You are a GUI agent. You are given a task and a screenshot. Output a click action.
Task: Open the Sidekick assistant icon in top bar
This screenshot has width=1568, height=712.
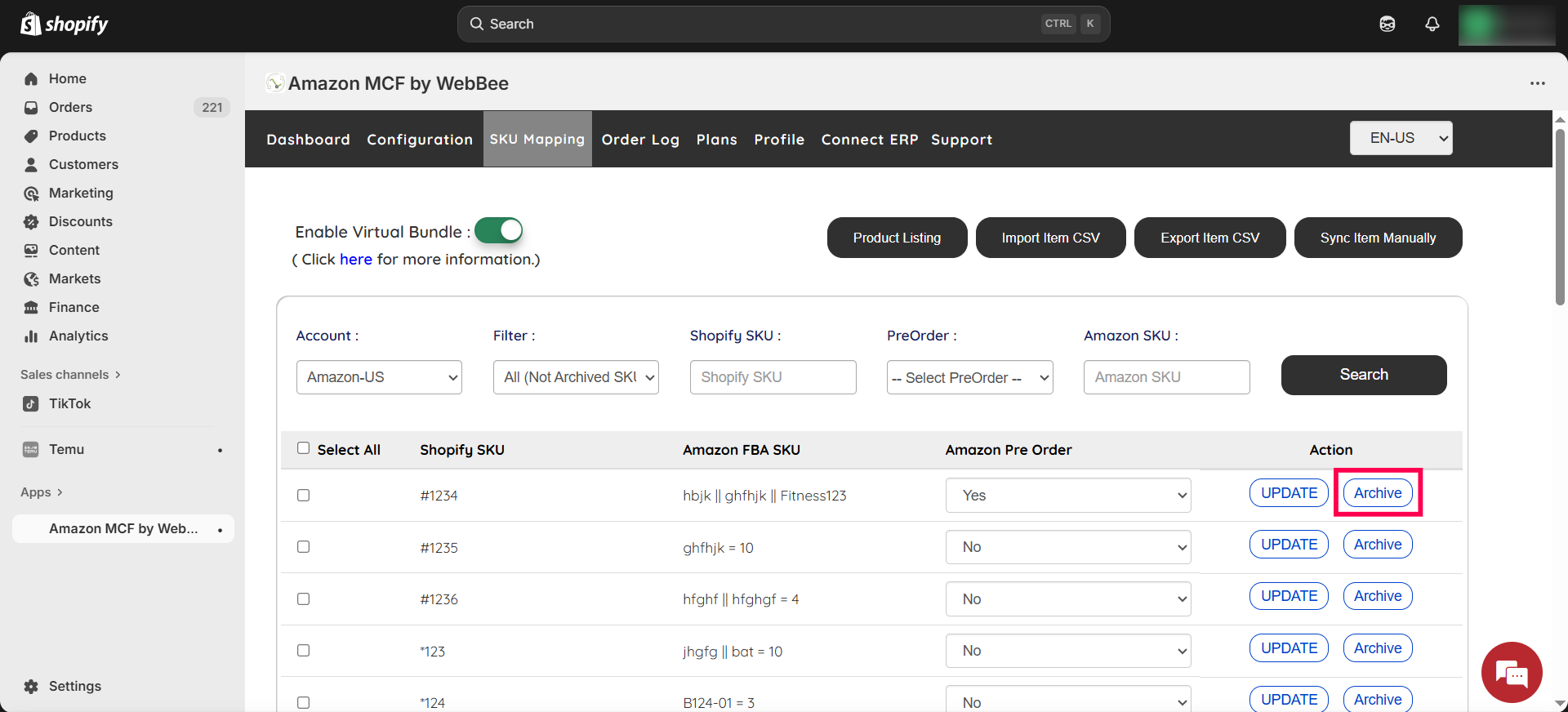(1388, 24)
